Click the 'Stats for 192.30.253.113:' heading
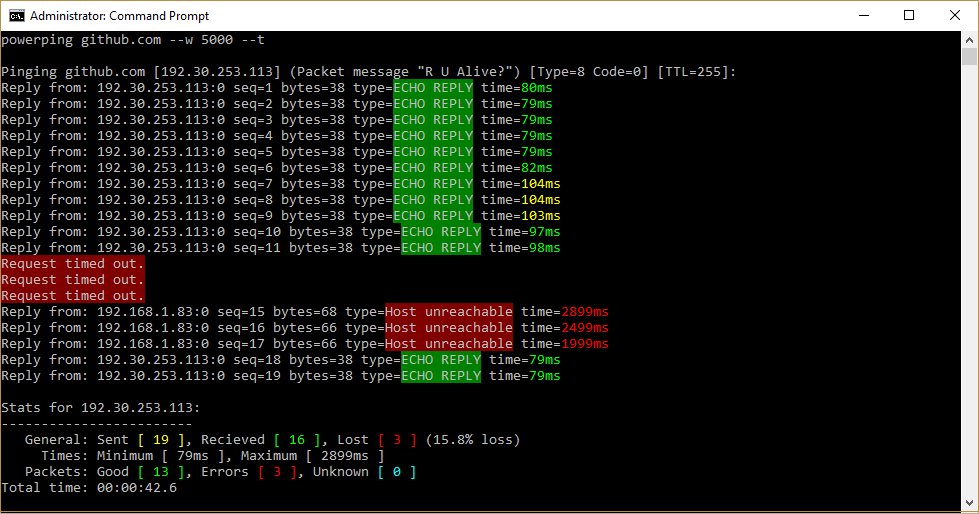 101,408
